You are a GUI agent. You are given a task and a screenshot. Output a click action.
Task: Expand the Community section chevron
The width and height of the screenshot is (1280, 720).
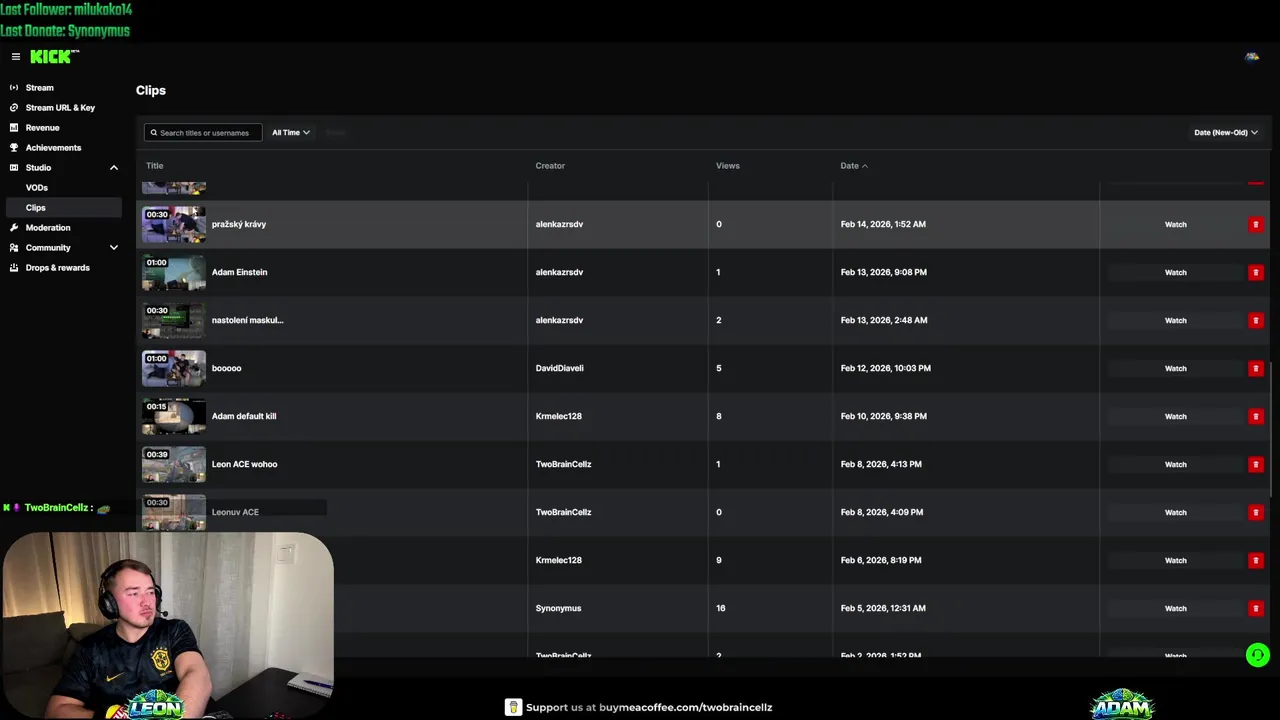(113, 248)
